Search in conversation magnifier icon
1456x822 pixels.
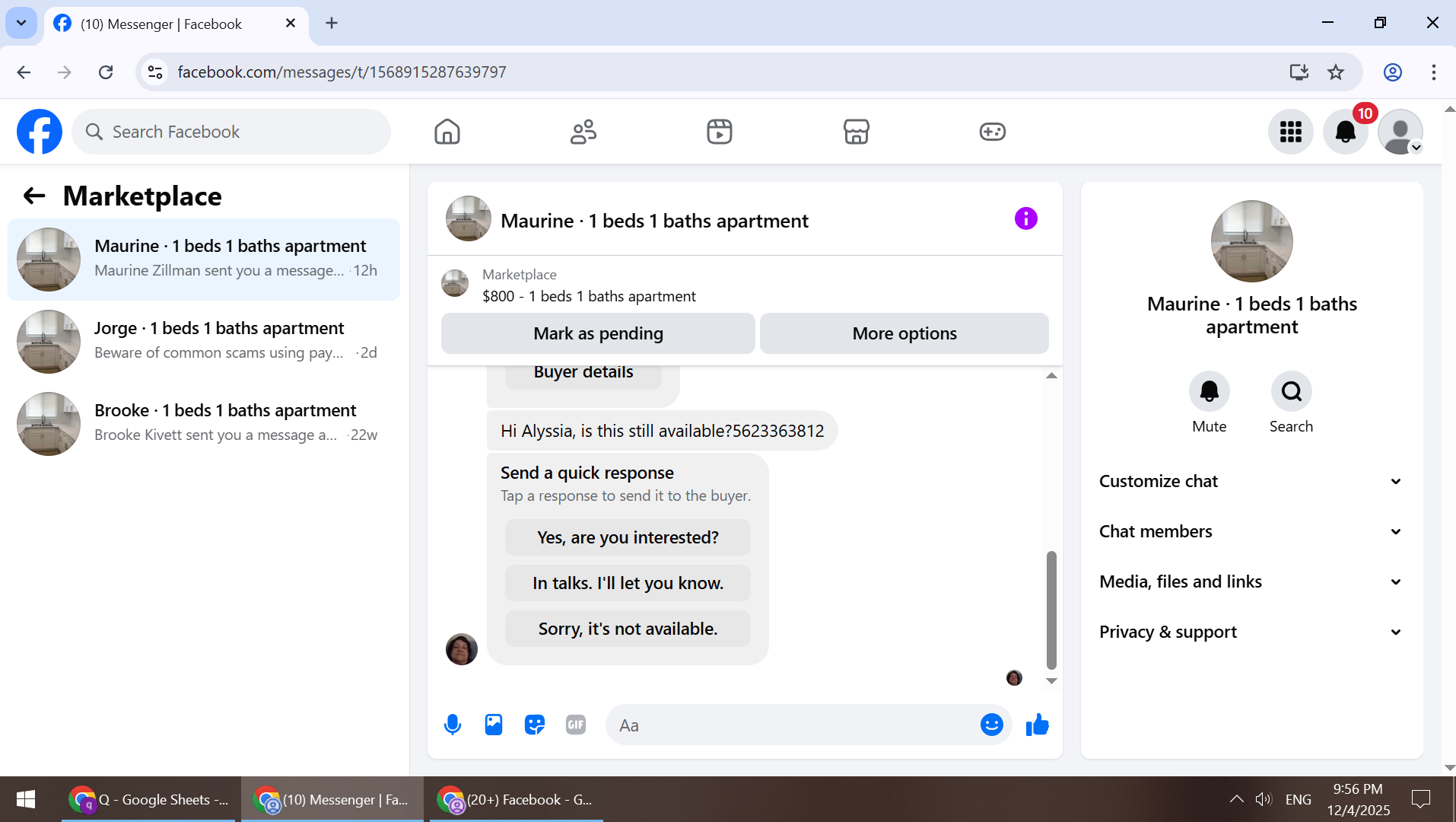(1292, 391)
